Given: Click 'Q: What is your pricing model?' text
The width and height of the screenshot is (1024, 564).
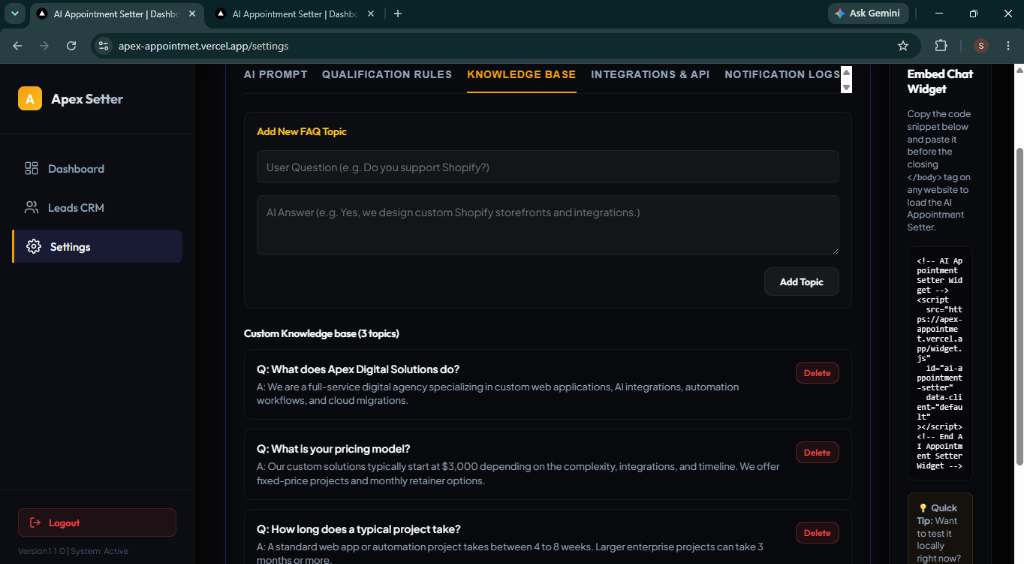Looking at the screenshot, I should point(333,449).
